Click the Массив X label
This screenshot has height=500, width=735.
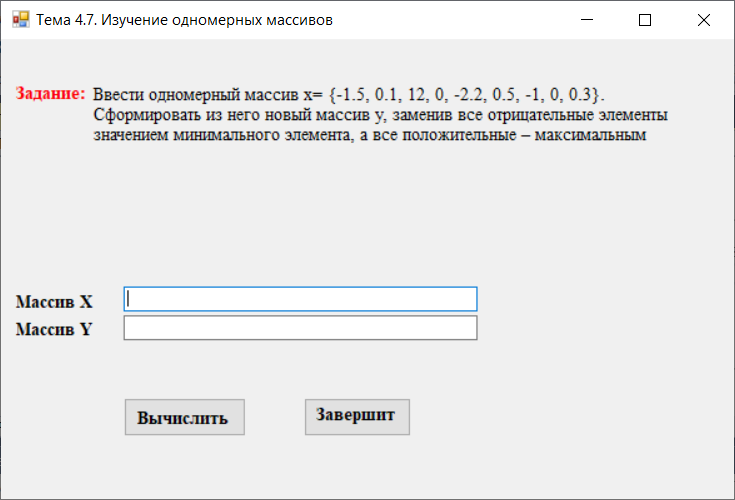(54, 302)
